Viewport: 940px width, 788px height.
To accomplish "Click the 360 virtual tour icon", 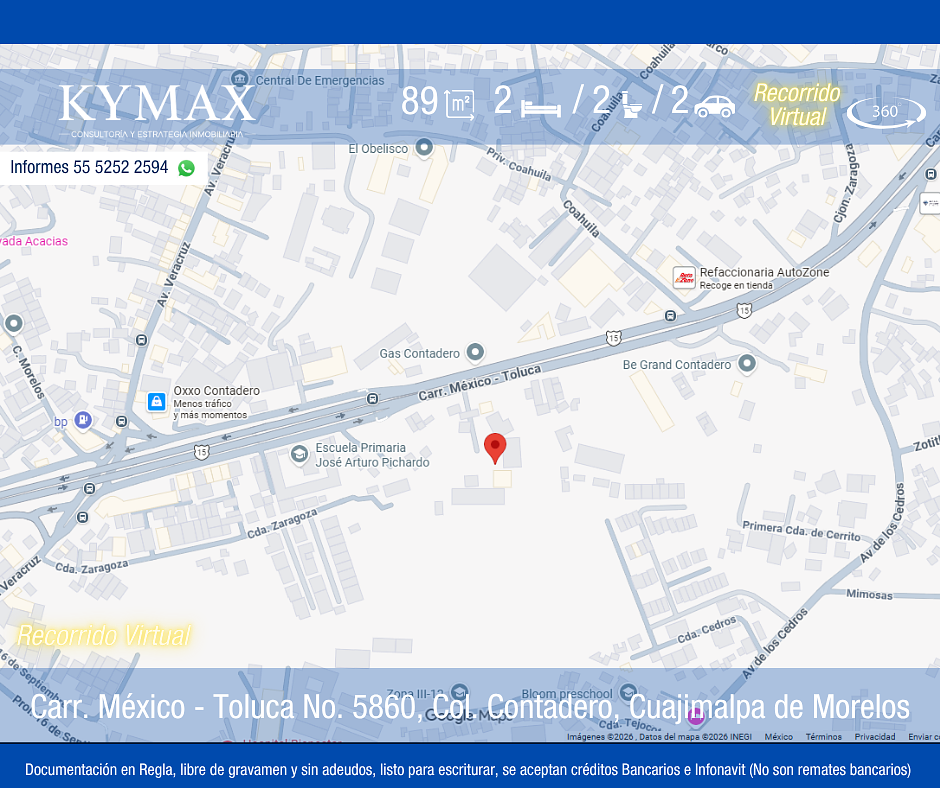I will click(x=886, y=112).
